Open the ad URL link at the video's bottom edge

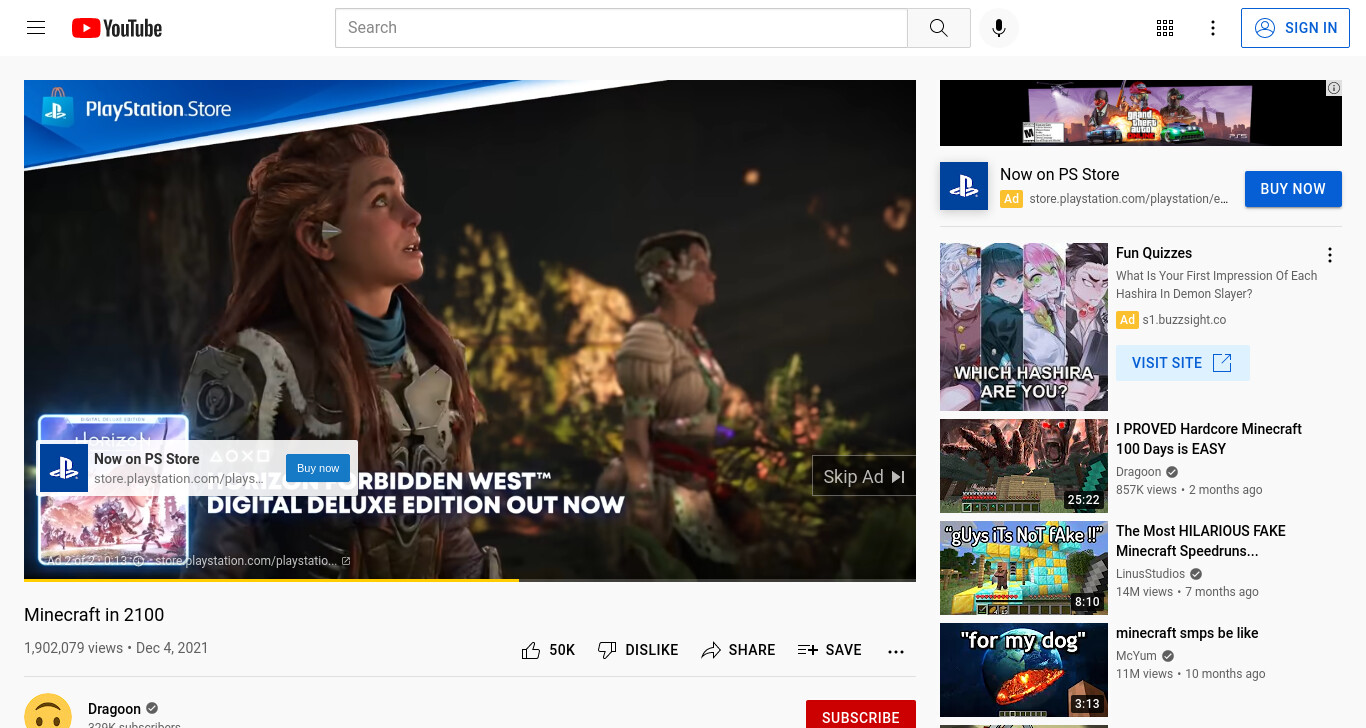(252, 561)
